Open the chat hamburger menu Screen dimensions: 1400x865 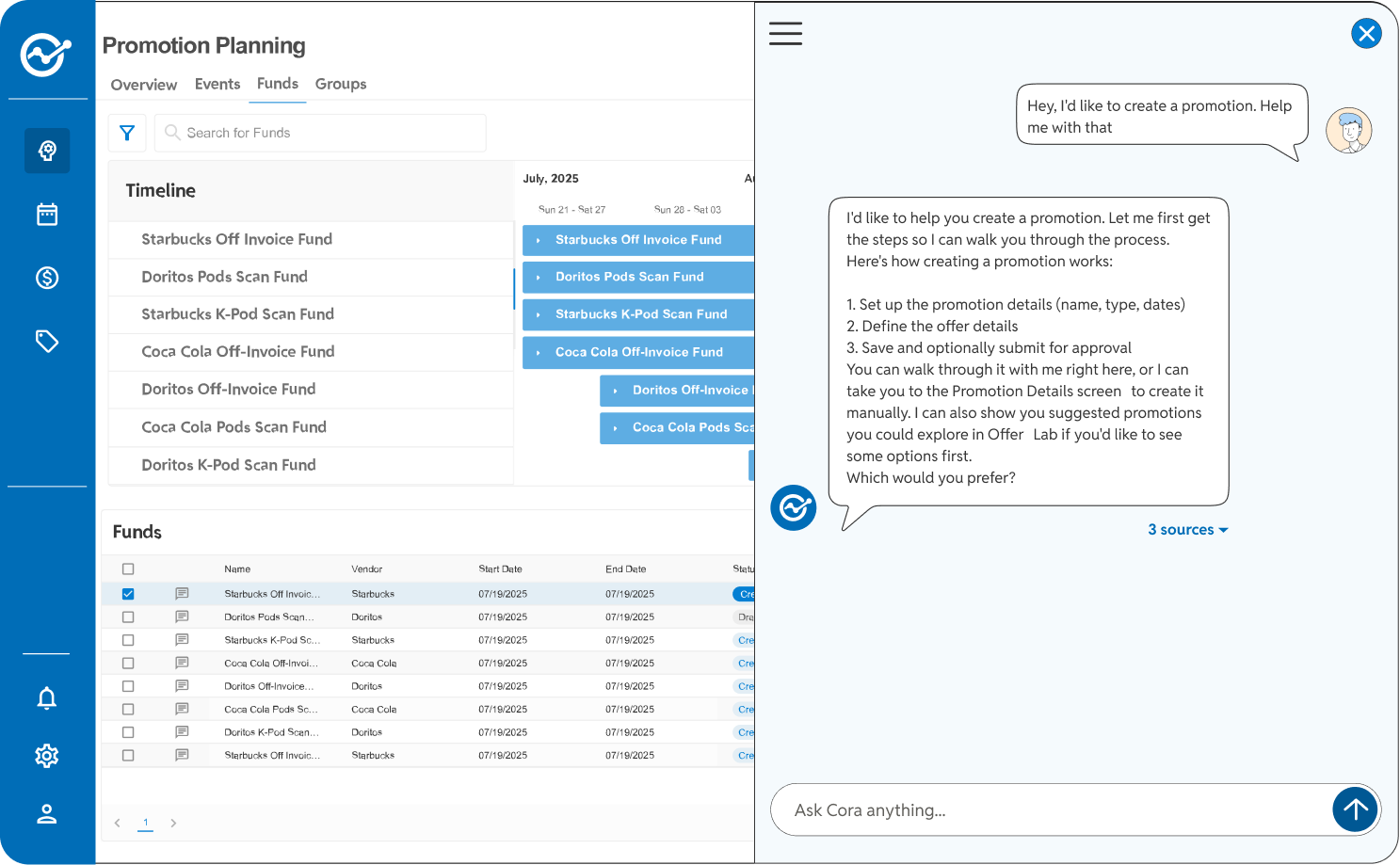click(785, 34)
